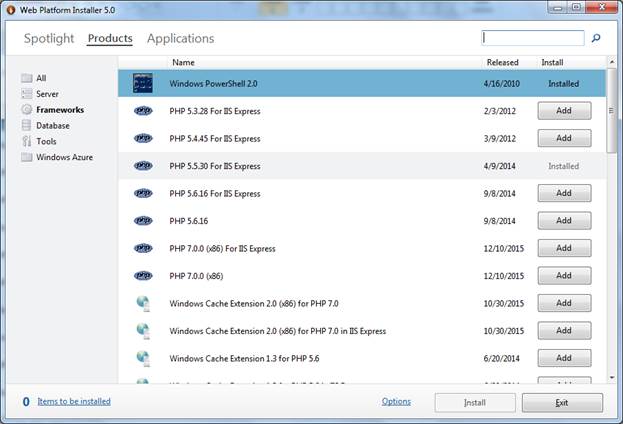Click the 4/9/2014 release date
This screenshot has height=424, width=623.
coord(499,166)
